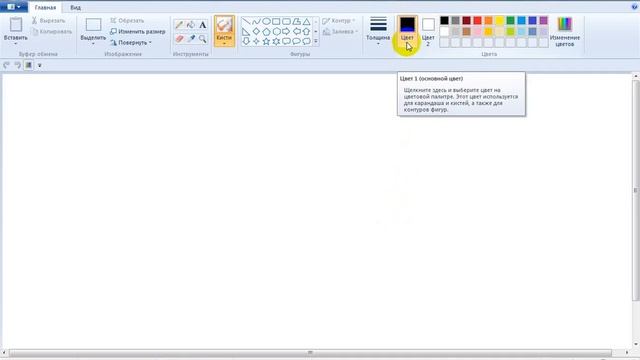Image resolution: width=640 pixels, height=360 pixels.
Task: Pick the green palette swatch
Action: click(511, 20)
